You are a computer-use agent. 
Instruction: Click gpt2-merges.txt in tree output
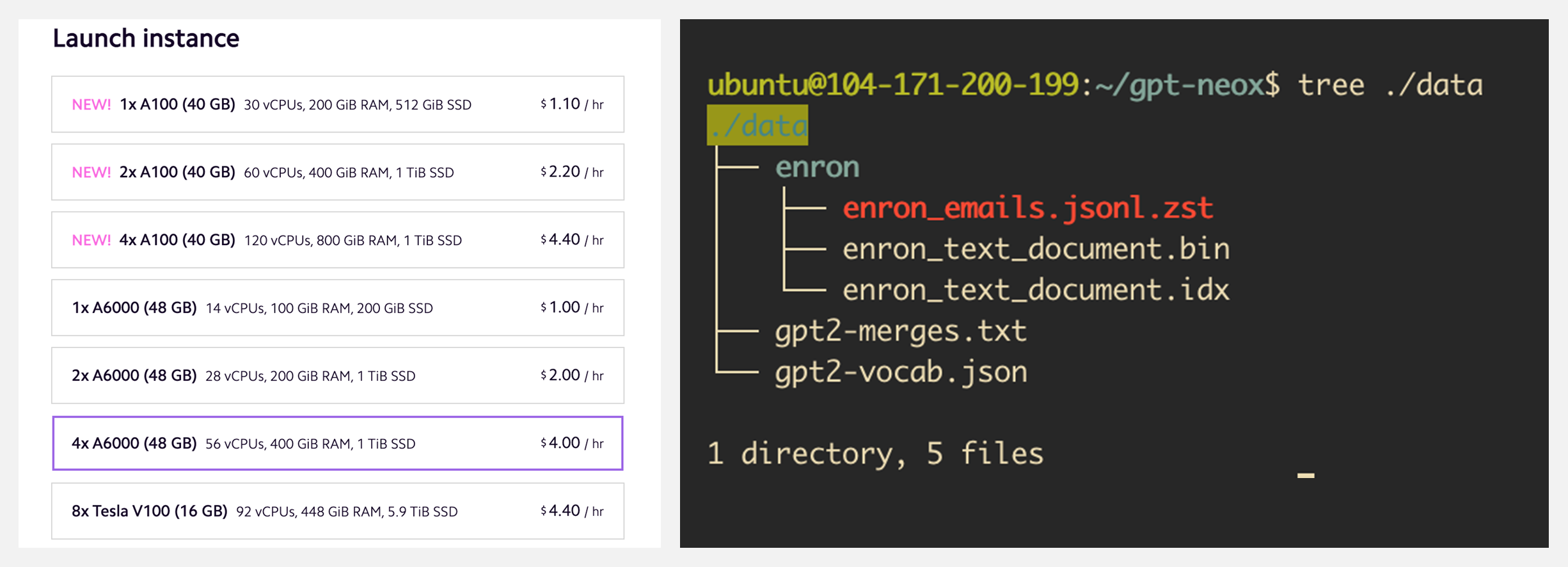click(901, 331)
